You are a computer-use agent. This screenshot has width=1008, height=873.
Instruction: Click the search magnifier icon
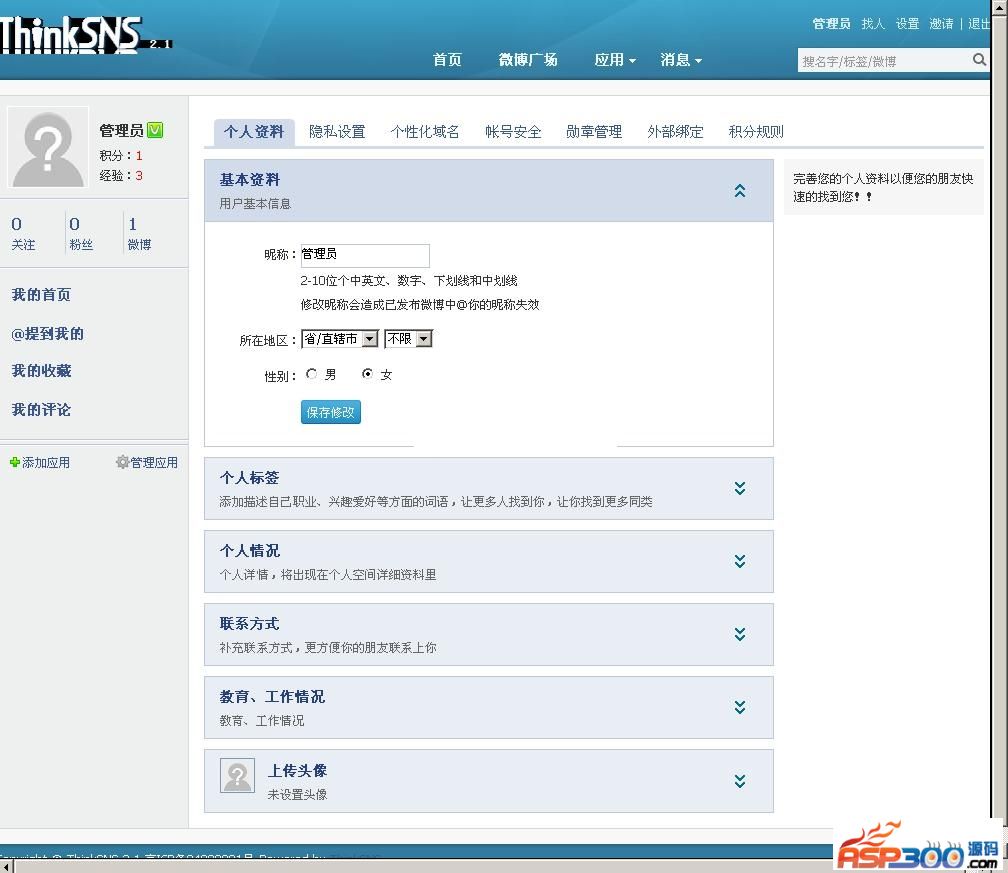[979, 60]
